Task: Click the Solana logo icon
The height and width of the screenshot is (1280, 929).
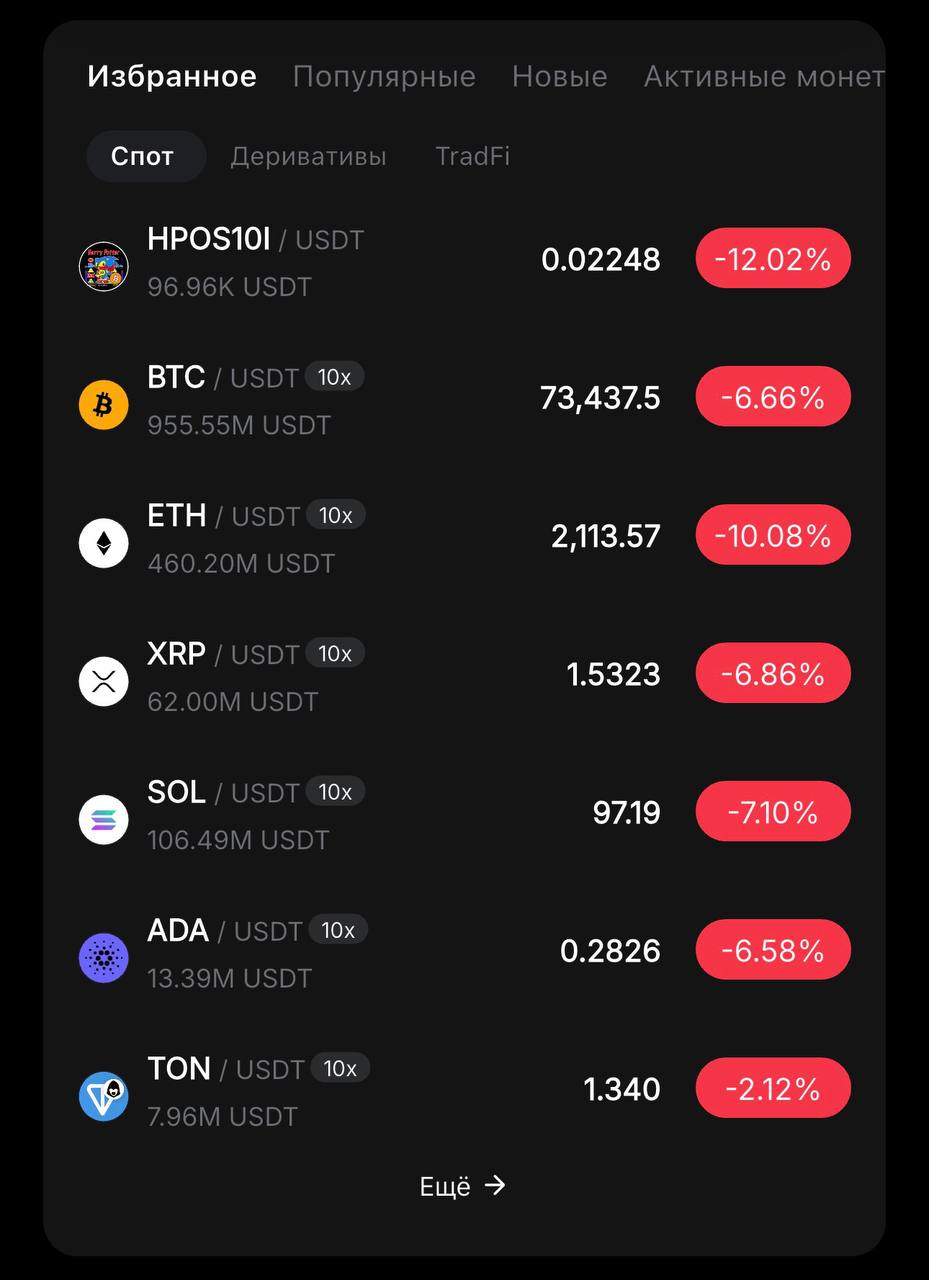Action: click(x=104, y=820)
